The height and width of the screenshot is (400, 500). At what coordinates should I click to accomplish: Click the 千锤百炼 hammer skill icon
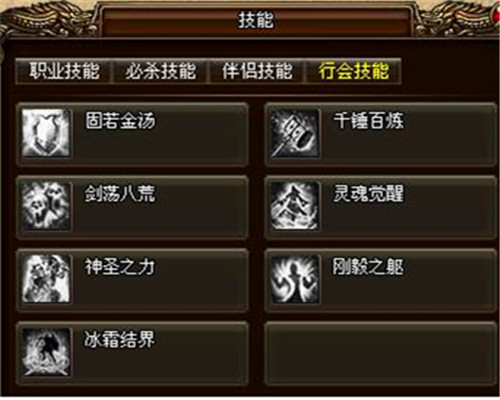click(x=295, y=133)
